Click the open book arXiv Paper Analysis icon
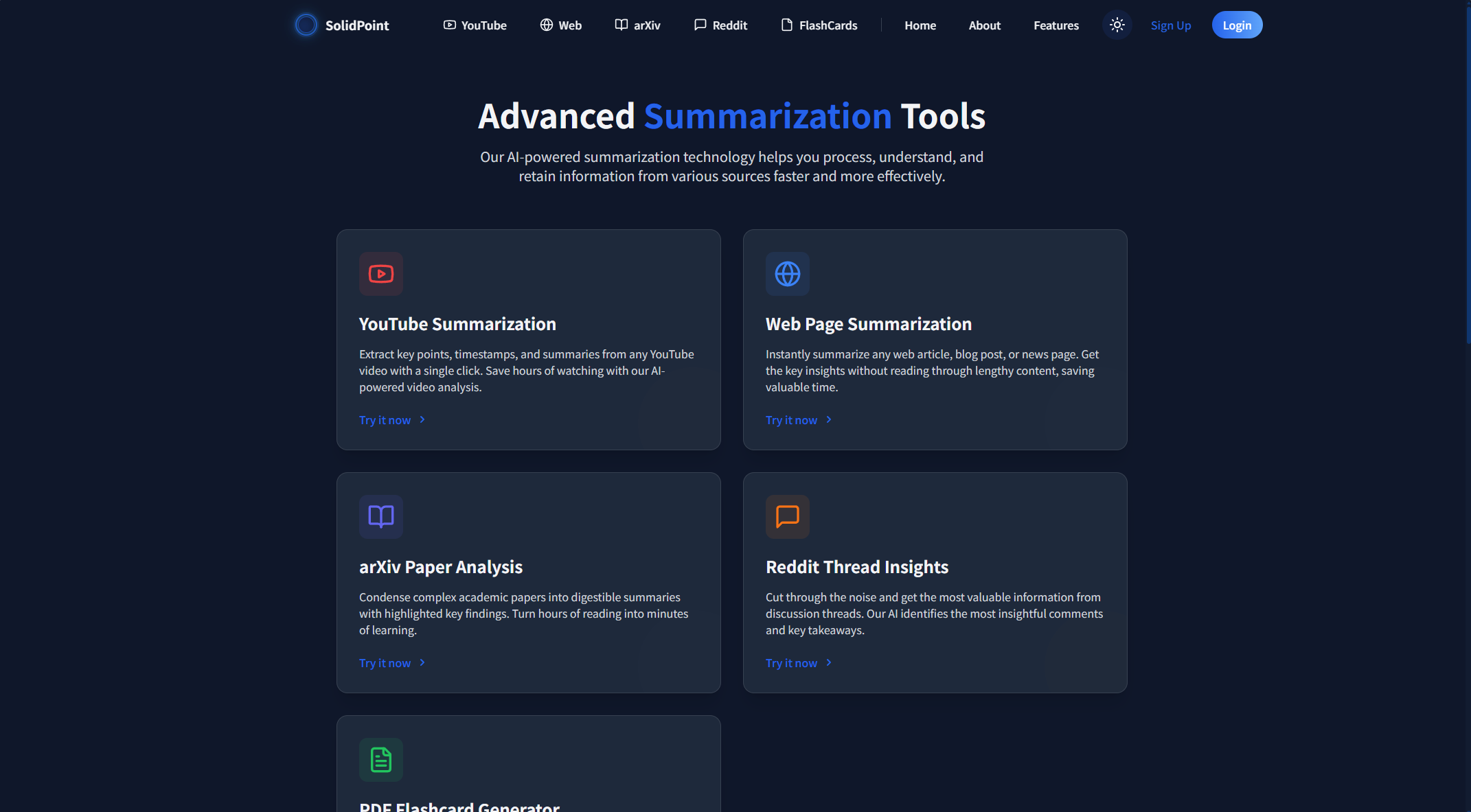 [x=381, y=517]
